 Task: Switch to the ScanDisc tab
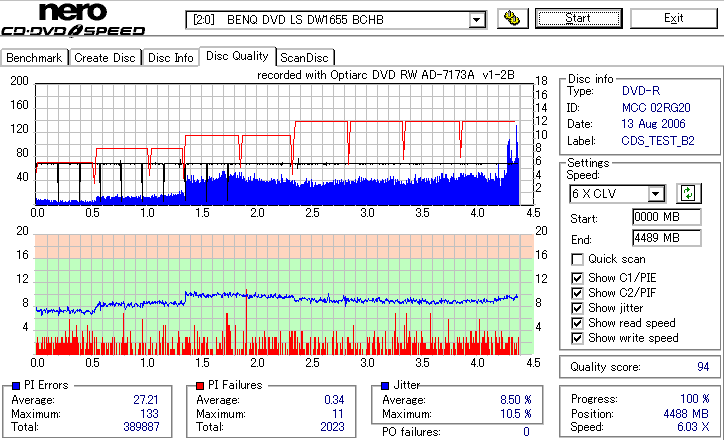pos(304,58)
